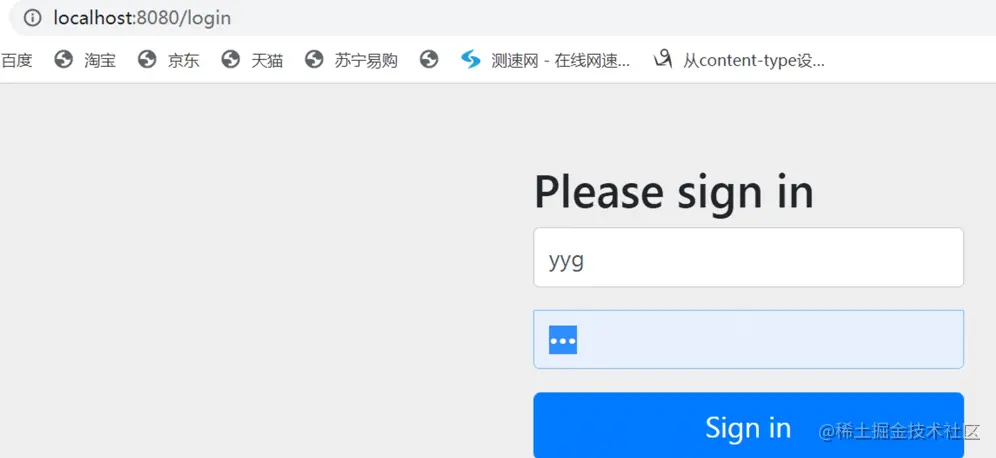
Task: Focus the username field containing yyg
Action: point(748,257)
